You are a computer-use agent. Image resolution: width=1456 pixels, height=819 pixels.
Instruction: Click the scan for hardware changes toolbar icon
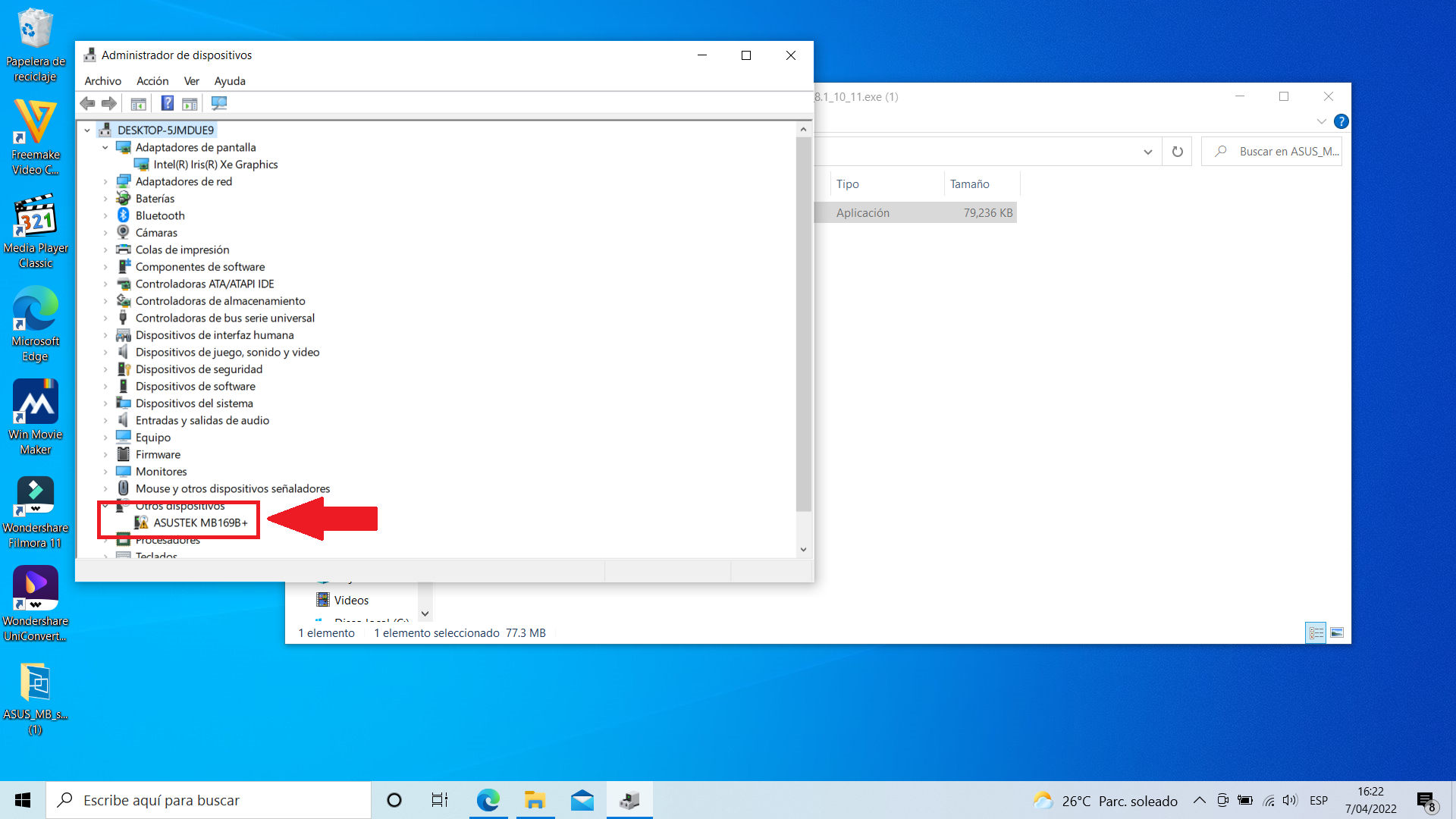pos(219,103)
